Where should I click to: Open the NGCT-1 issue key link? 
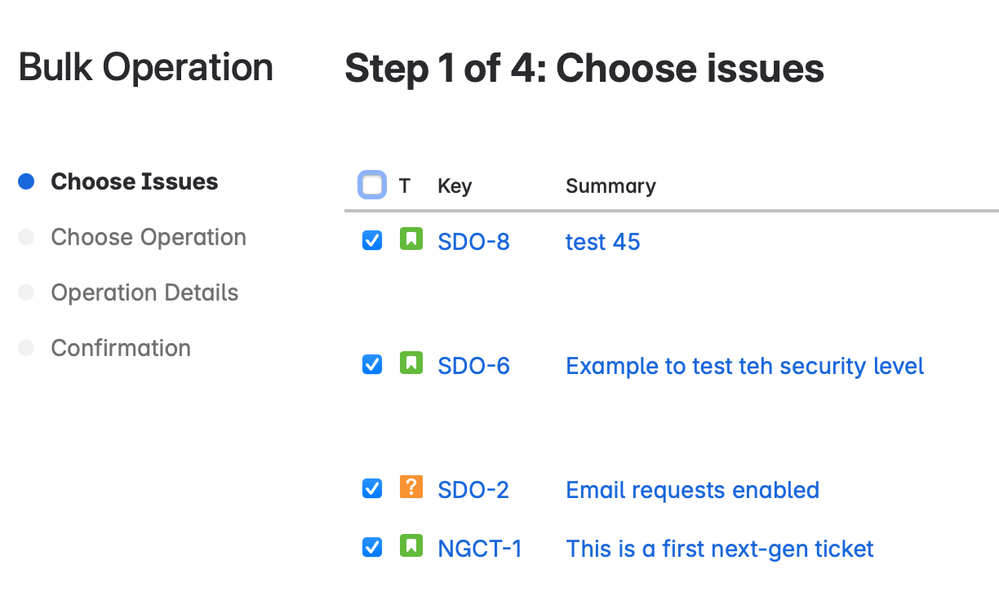(x=479, y=549)
